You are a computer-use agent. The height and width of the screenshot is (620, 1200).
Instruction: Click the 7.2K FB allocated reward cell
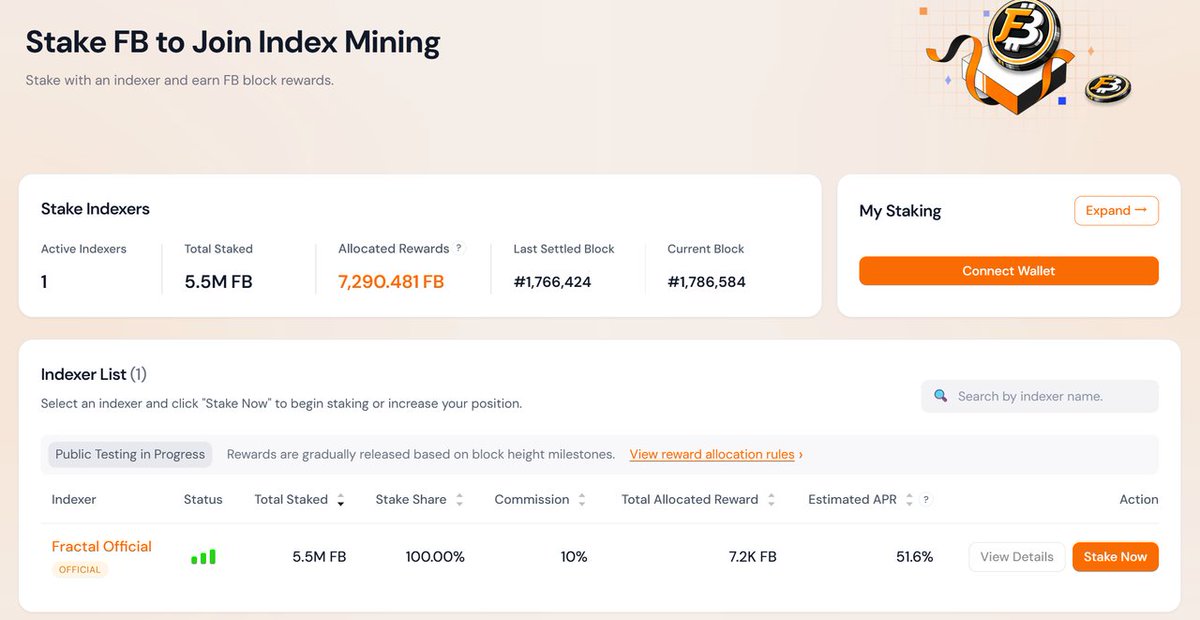(x=752, y=557)
